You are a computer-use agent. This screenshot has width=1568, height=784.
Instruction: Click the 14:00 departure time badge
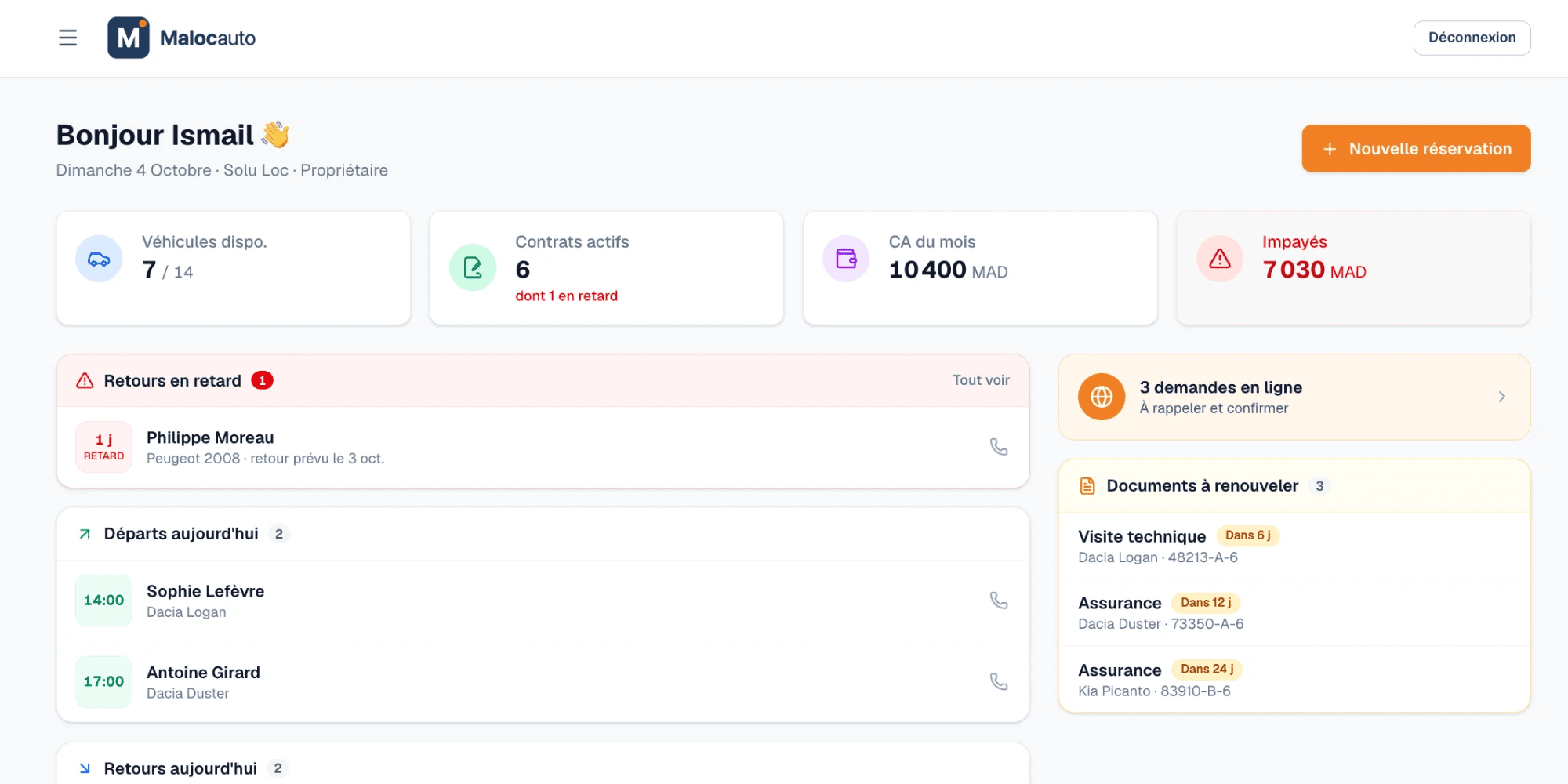click(103, 601)
